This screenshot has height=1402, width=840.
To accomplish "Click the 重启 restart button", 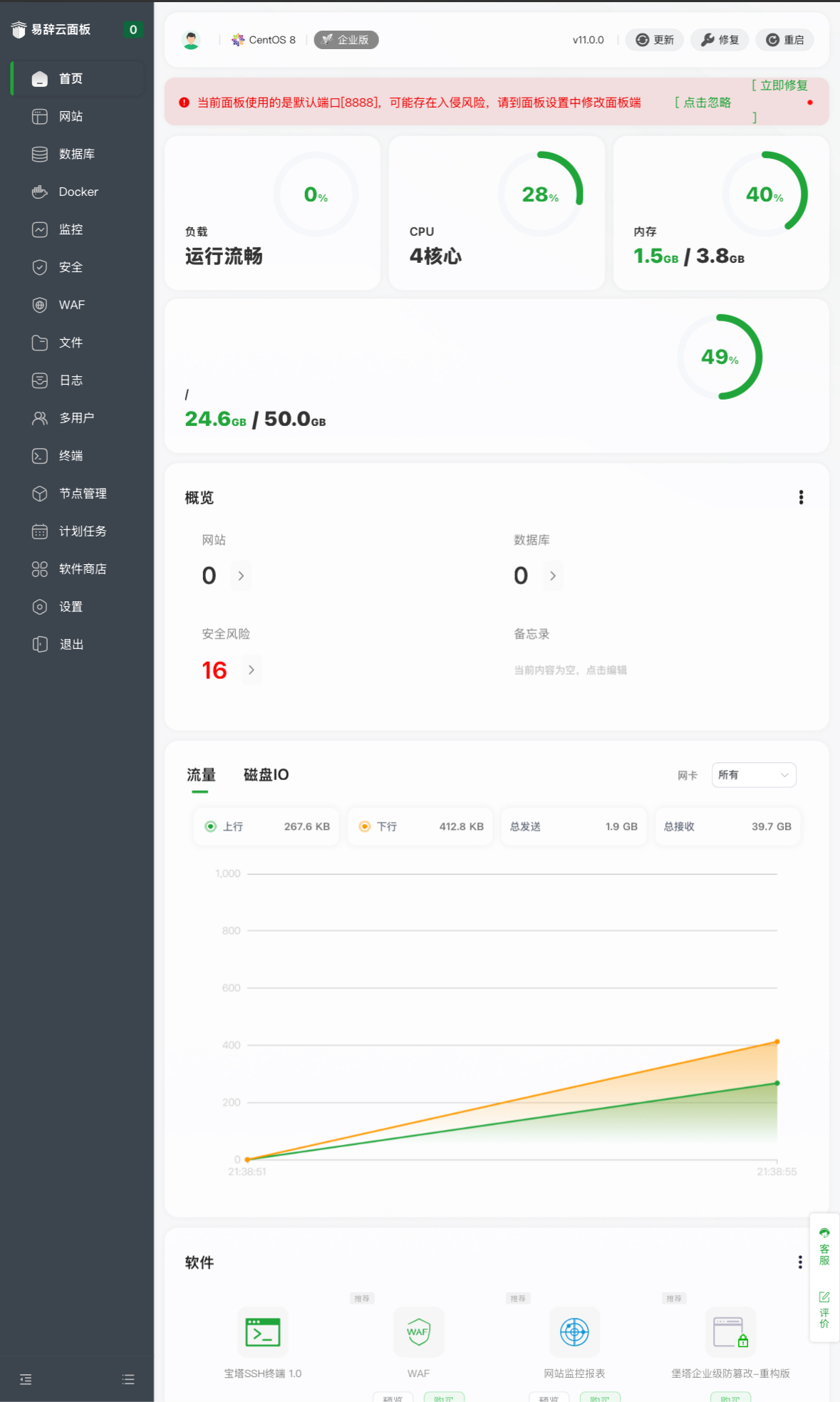I will pos(784,41).
